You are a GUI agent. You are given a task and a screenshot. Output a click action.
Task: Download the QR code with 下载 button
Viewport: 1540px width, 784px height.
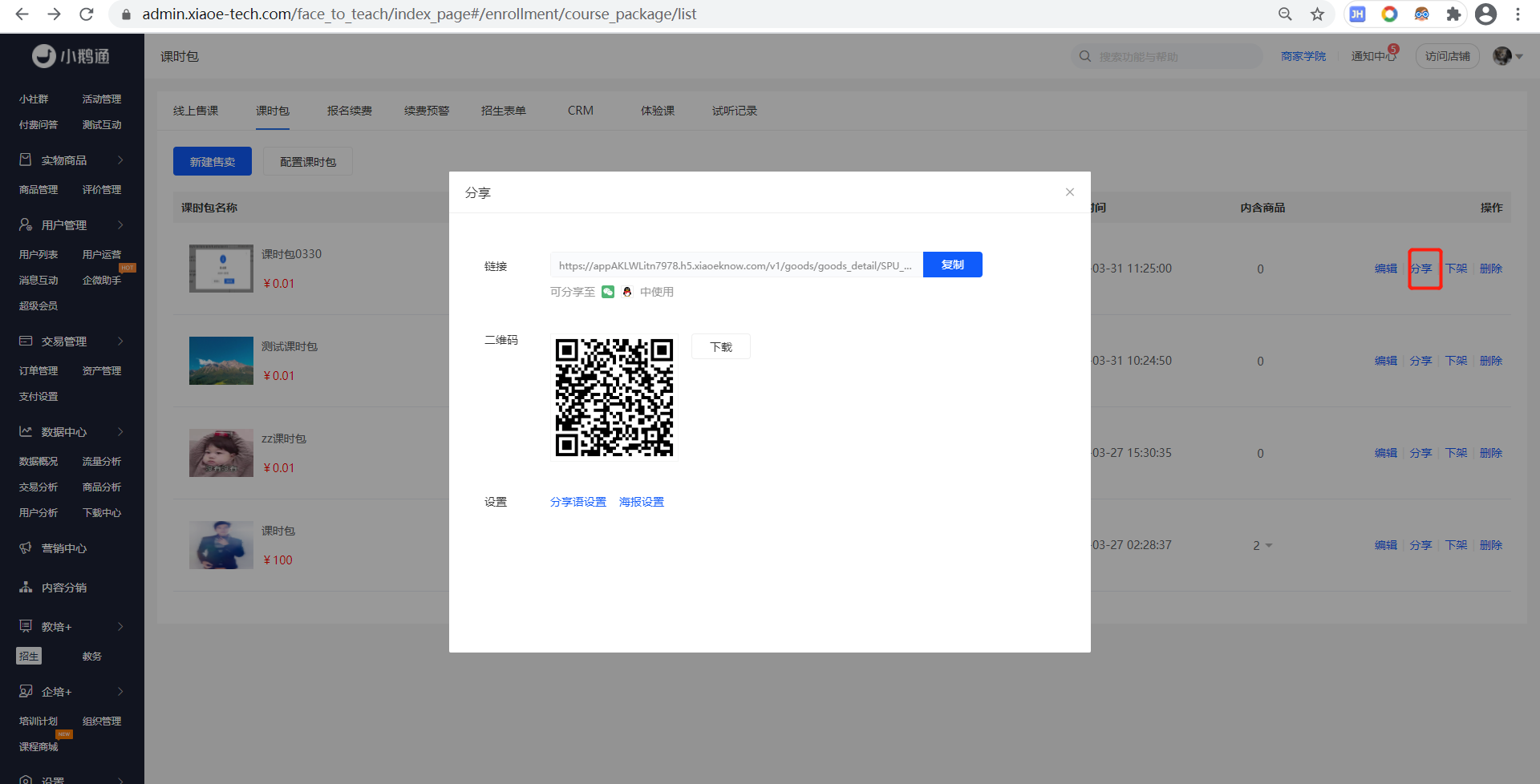coord(721,346)
